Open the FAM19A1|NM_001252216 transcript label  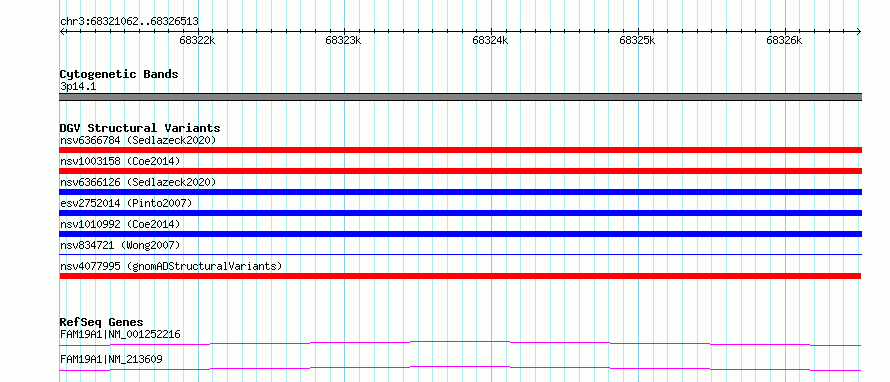click(120, 334)
